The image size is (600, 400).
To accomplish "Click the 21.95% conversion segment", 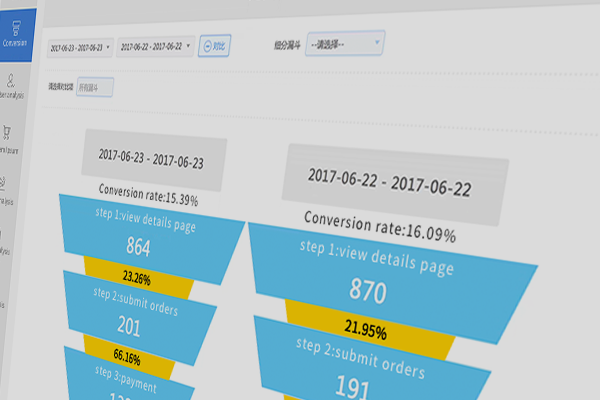I will click(x=366, y=330).
